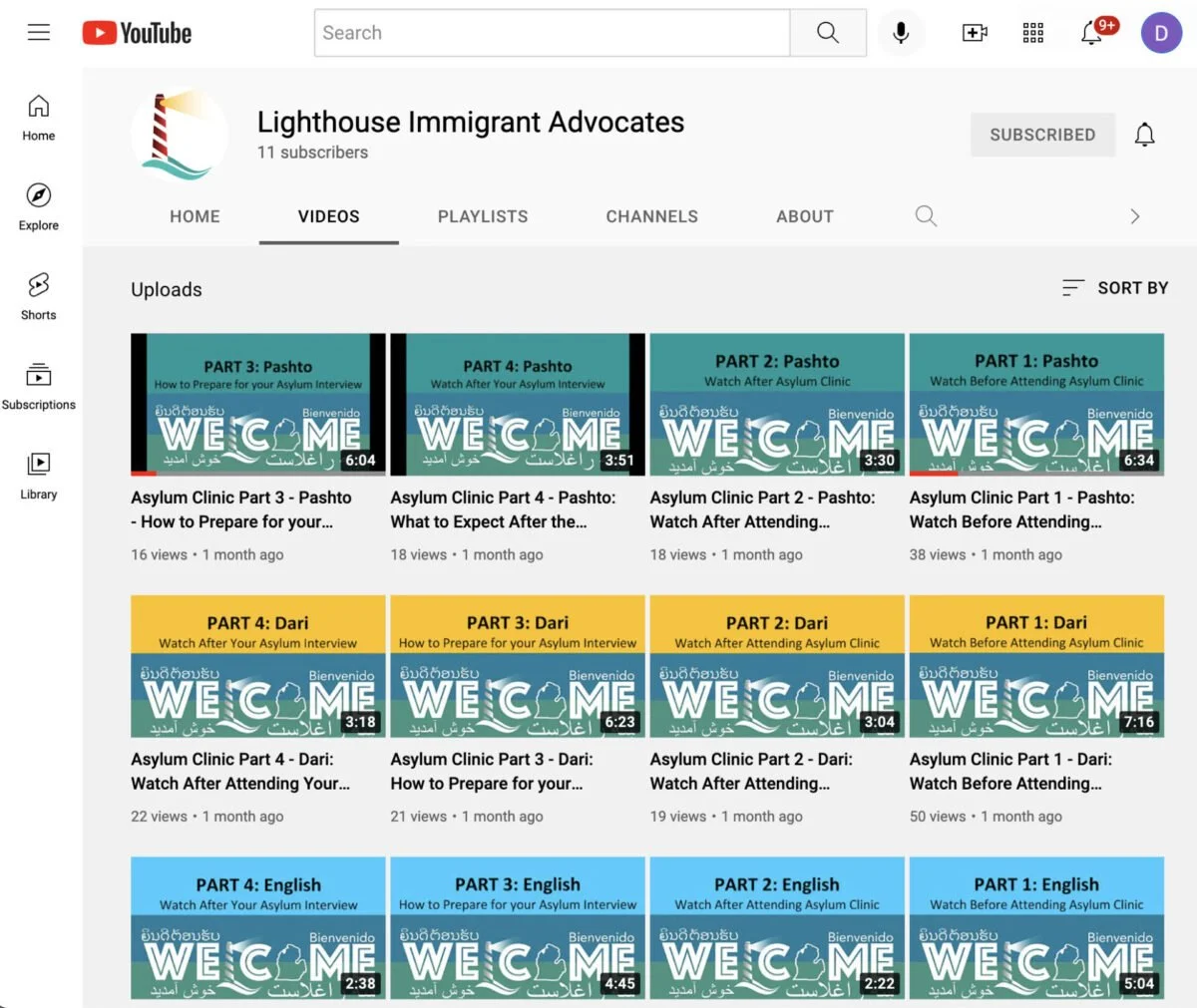The width and height of the screenshot is (1197, 1008).
Task: Click '50 views • 1 month ago' text
Action: point(986,816)
